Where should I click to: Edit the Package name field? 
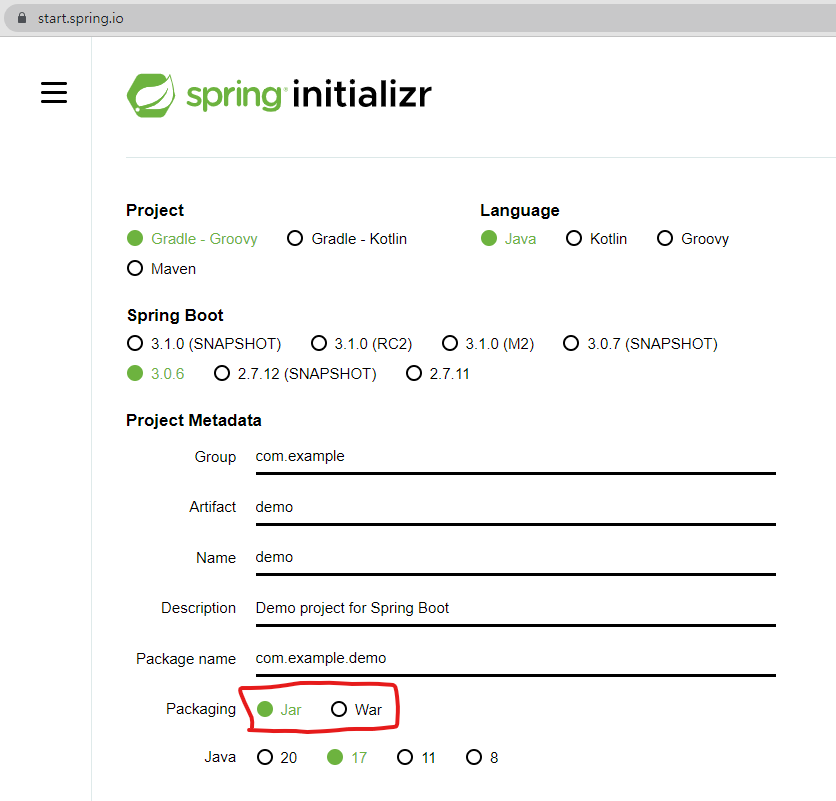(x=516, y=659)
